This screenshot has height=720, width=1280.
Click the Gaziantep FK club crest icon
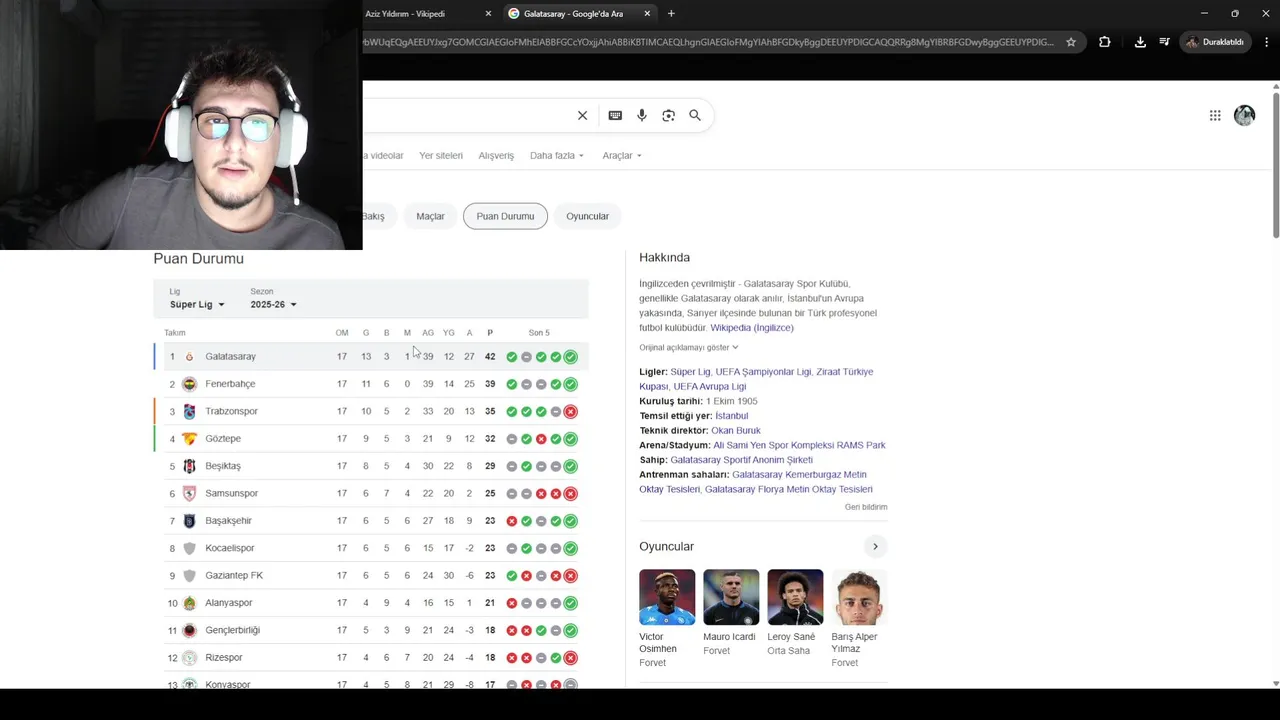coord(189,576)
